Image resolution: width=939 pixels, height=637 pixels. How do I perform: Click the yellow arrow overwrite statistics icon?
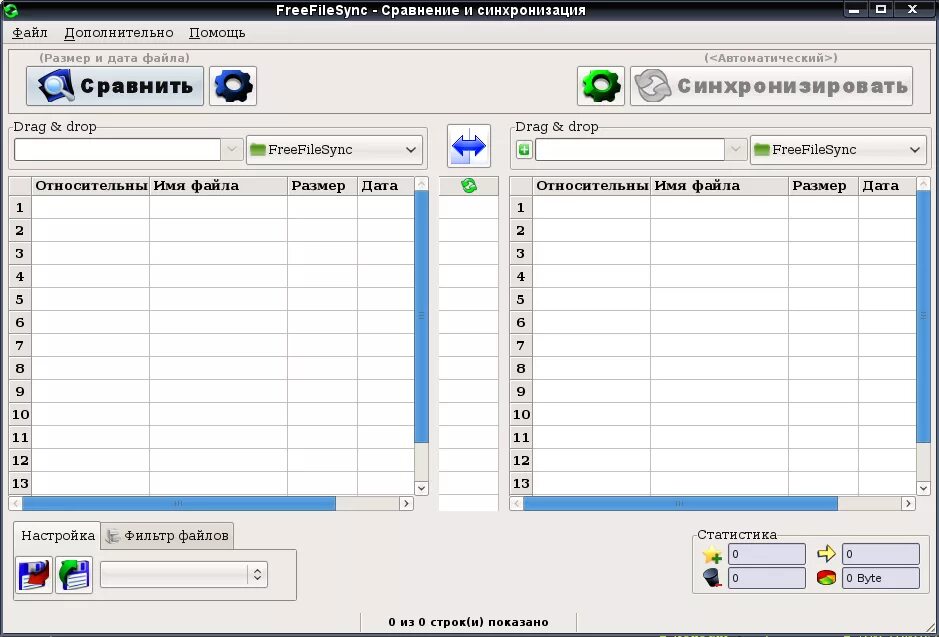(x=826, y=554)
